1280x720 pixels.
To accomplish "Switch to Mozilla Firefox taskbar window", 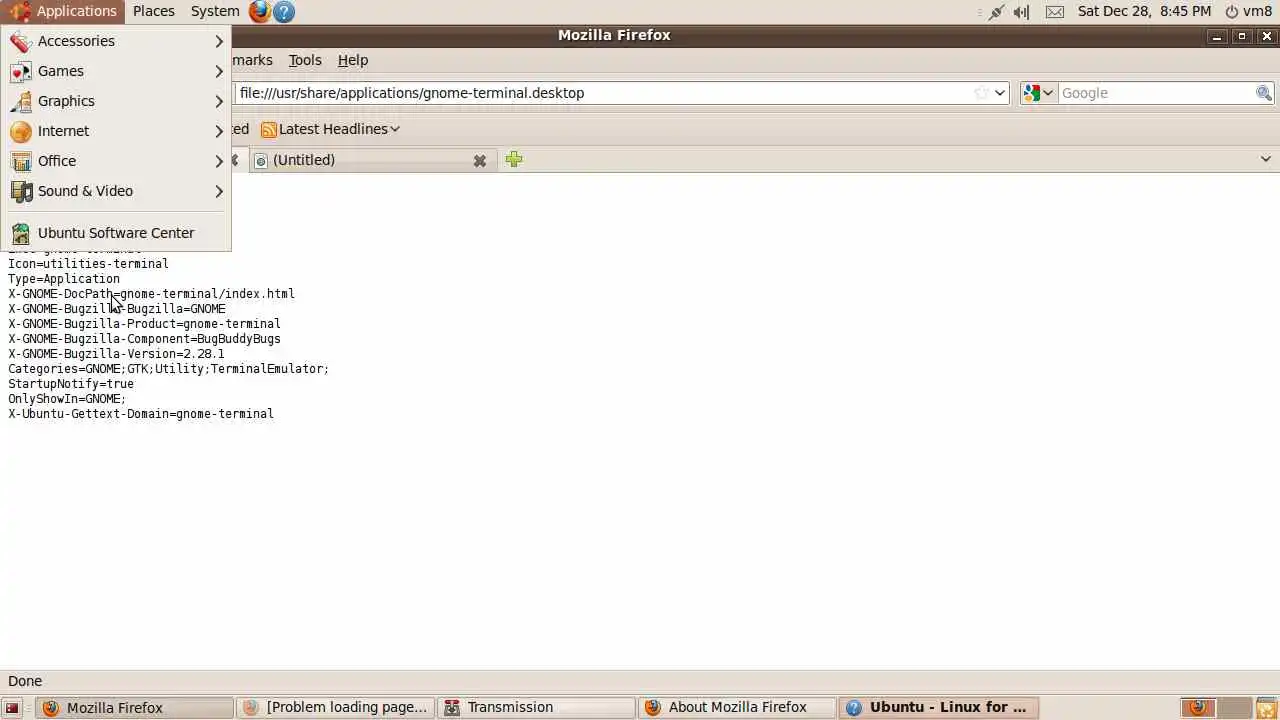I will 135,708.
